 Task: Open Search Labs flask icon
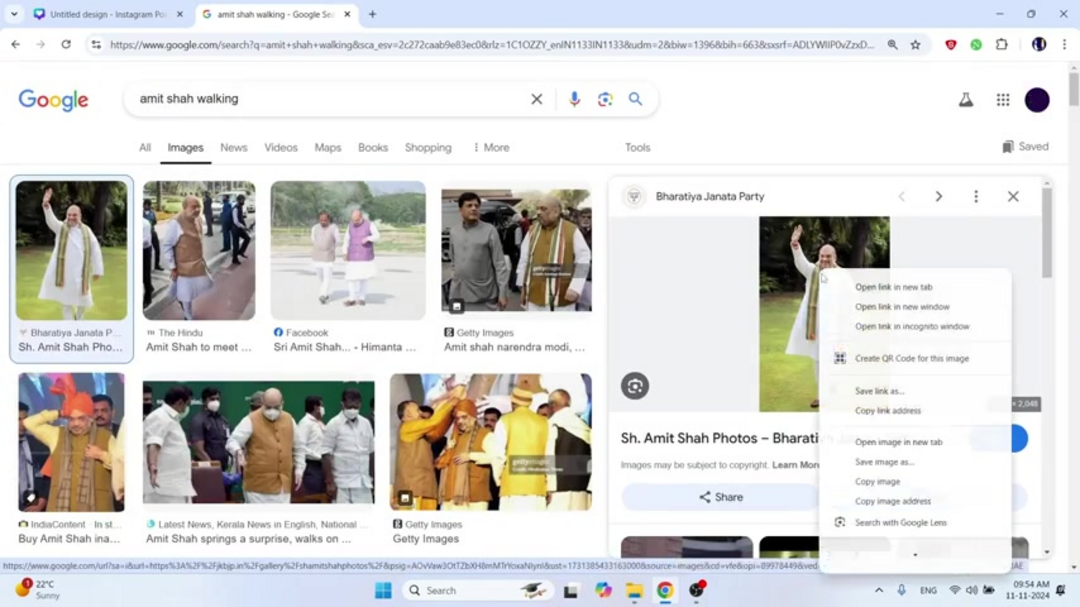coord(966,99)
